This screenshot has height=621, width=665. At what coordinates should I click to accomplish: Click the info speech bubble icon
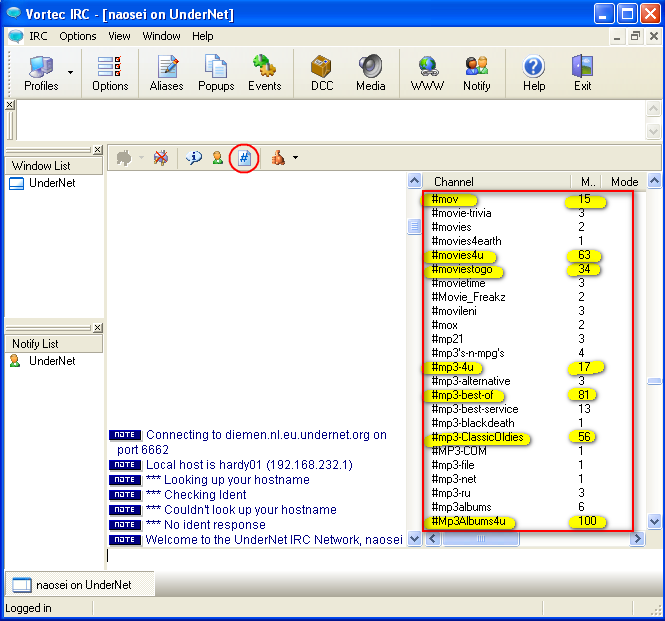pyautogui.click(x=194, y=158)
